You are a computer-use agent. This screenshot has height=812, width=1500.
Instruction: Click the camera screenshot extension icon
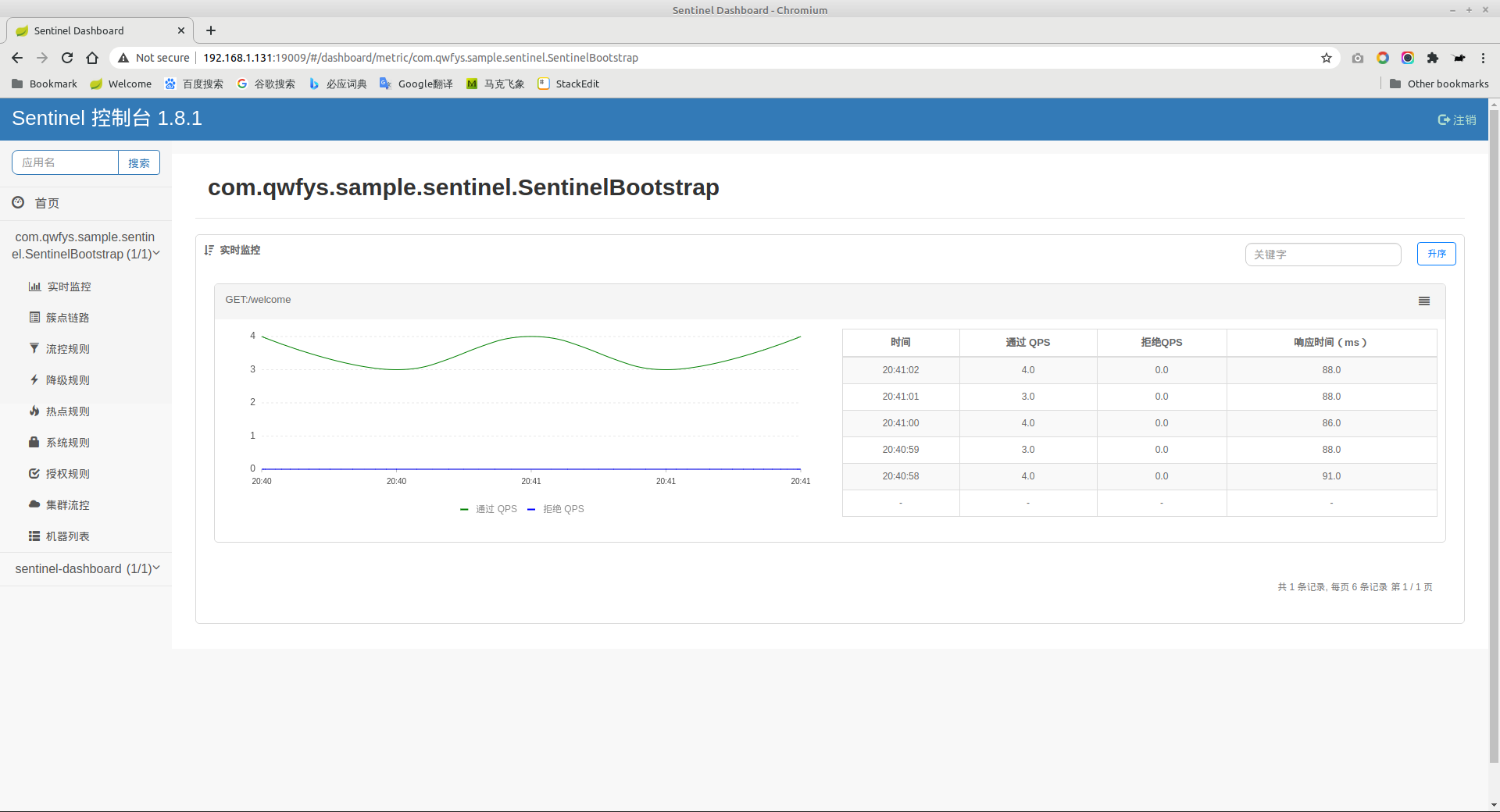coord(1358,58)
